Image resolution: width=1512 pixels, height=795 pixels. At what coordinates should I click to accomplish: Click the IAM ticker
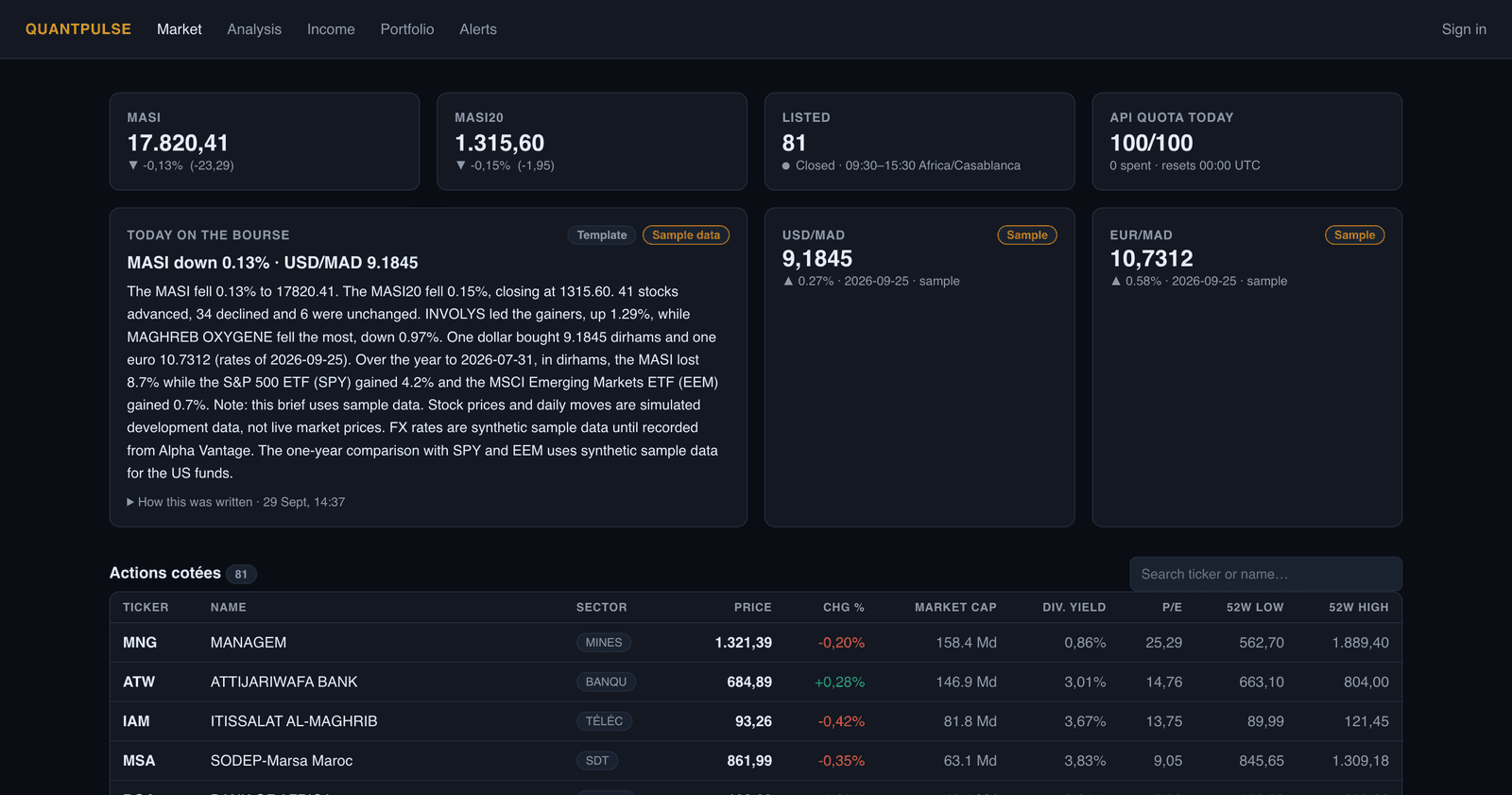[x=136, y=721]
